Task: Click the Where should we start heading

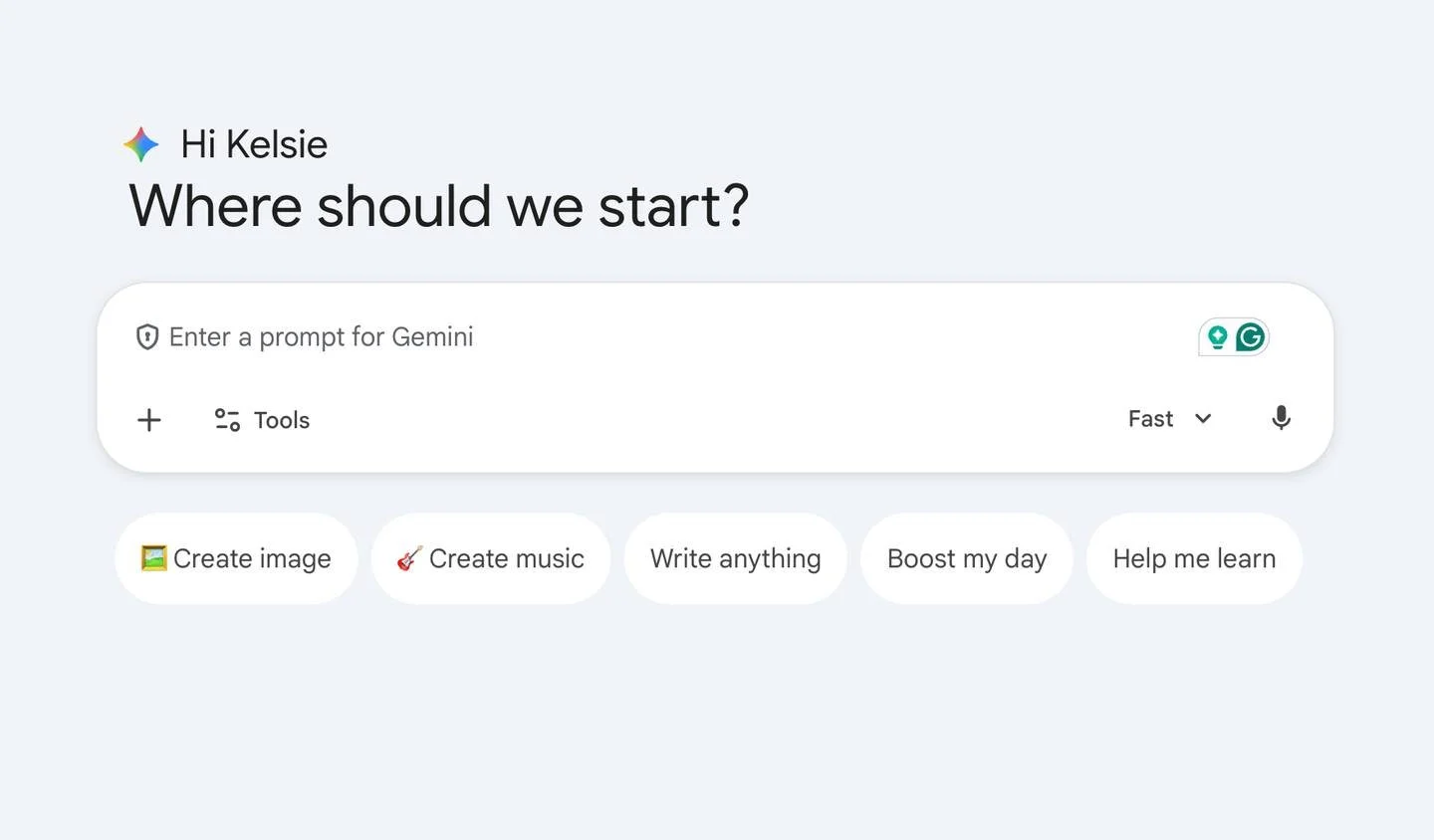Action: [x=438, y=207]
